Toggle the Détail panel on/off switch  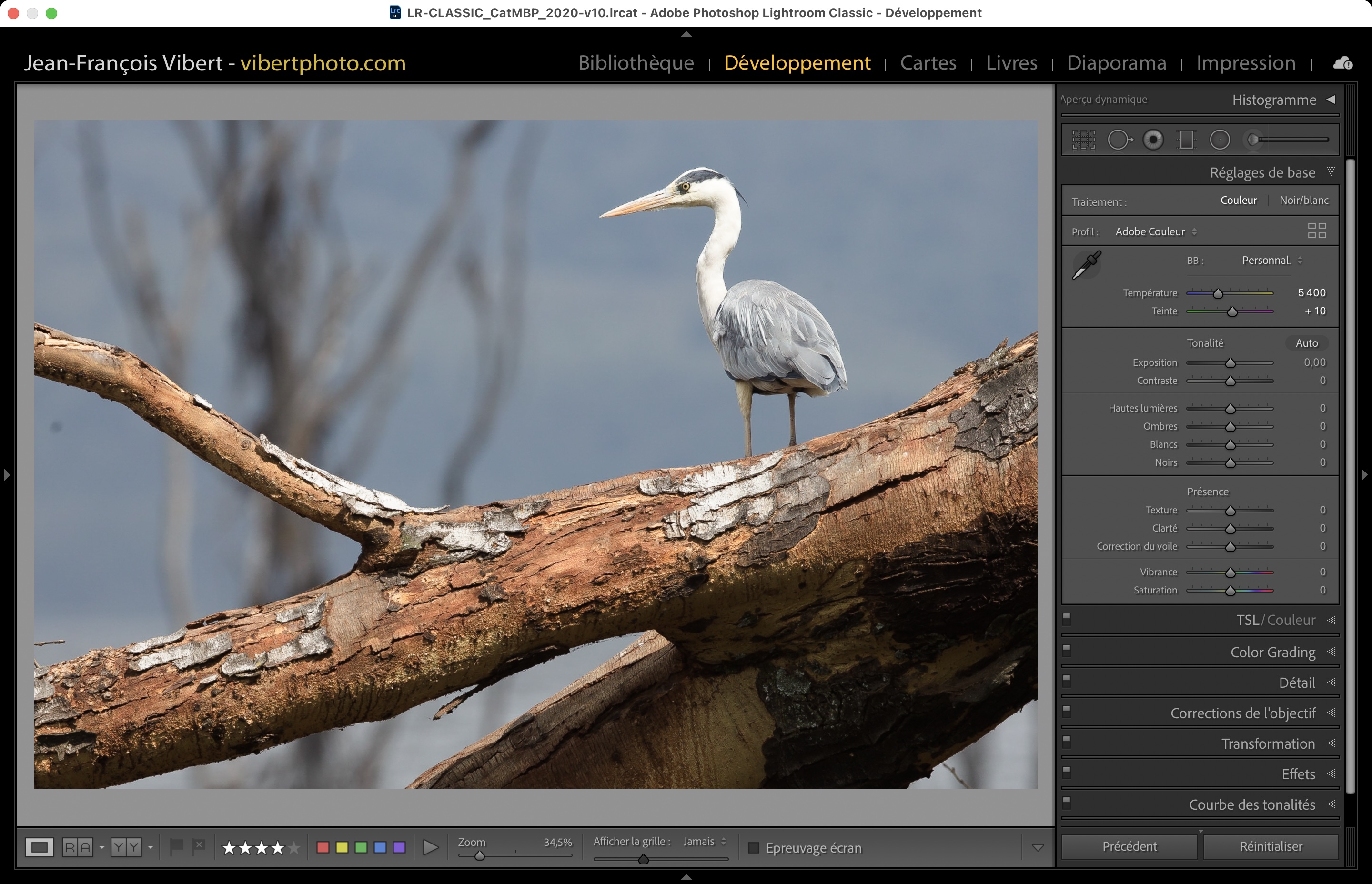1067,681
